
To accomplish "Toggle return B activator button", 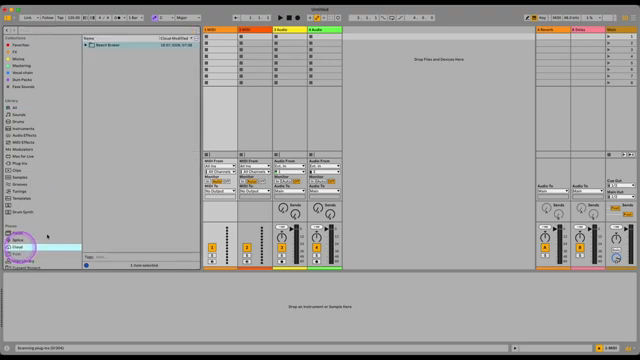I will [580, 248].
